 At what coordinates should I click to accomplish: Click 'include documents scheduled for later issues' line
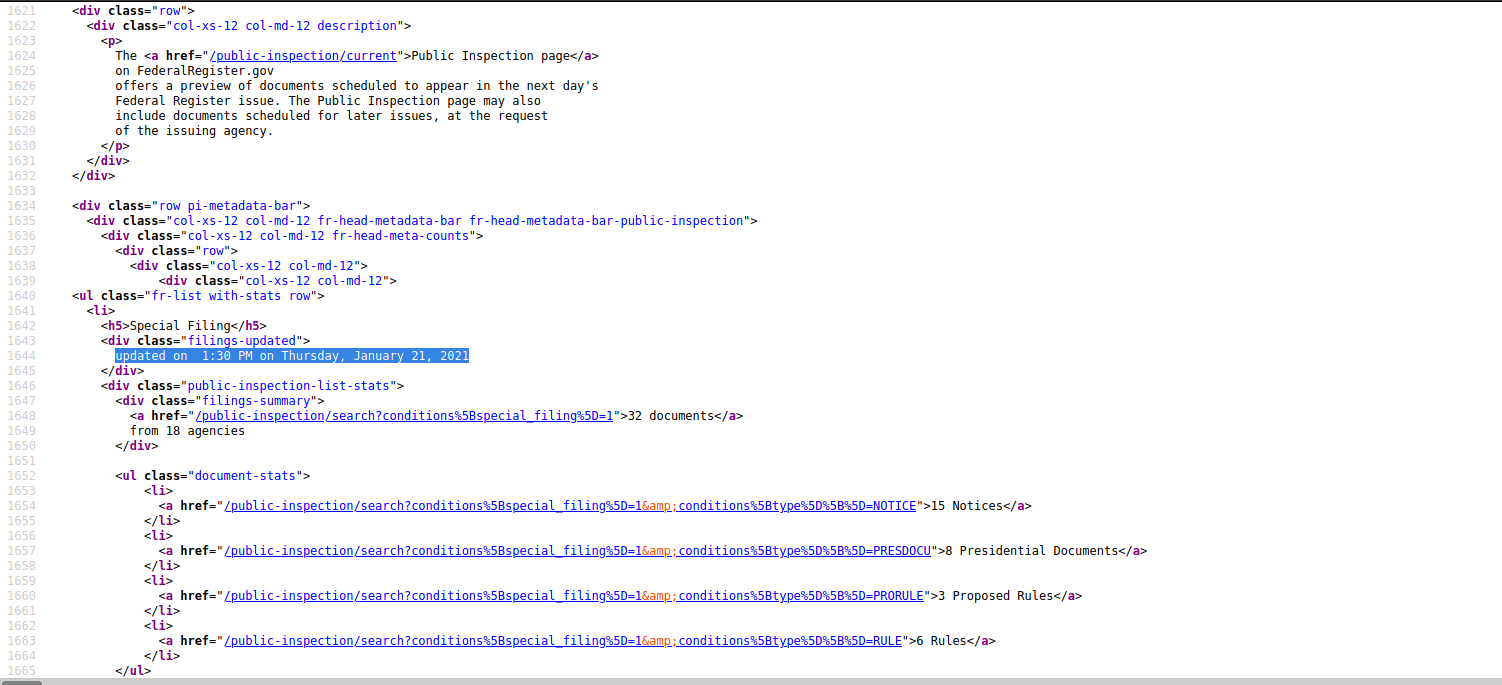332,116
